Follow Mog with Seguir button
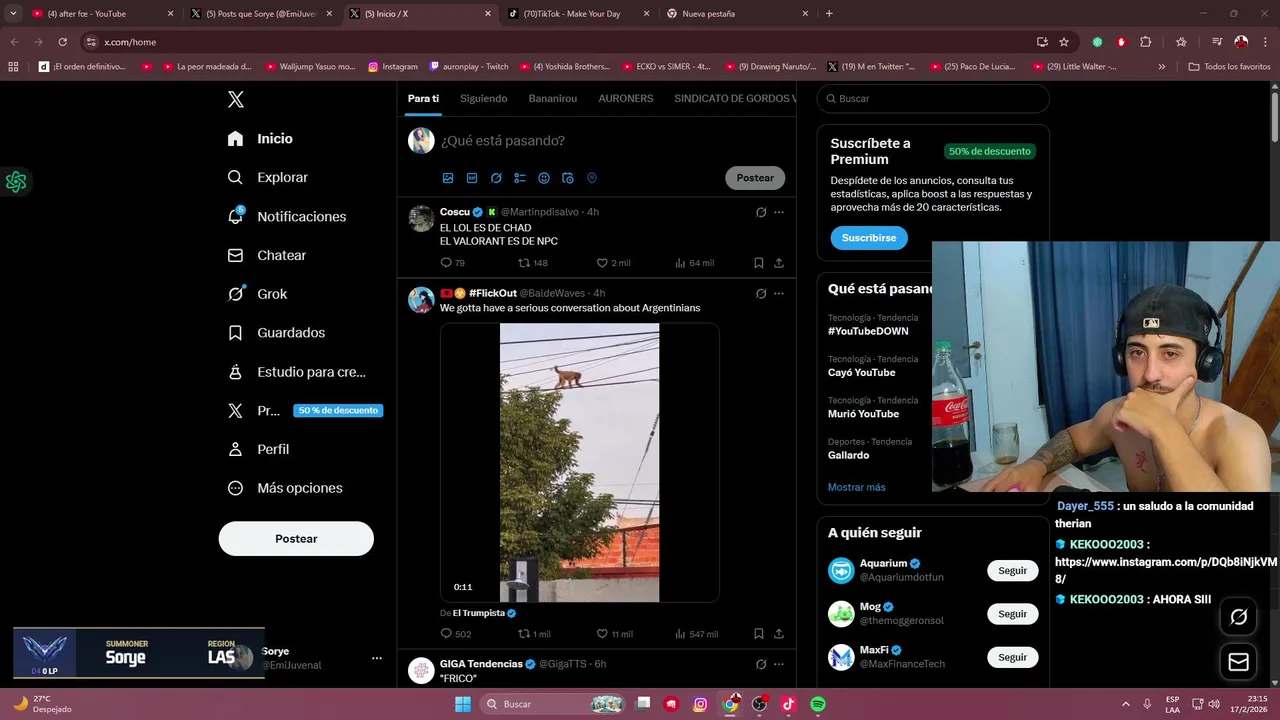The width and height of the screenshot is (1280, 720). pyautogui.click(x=1012, y=614)
